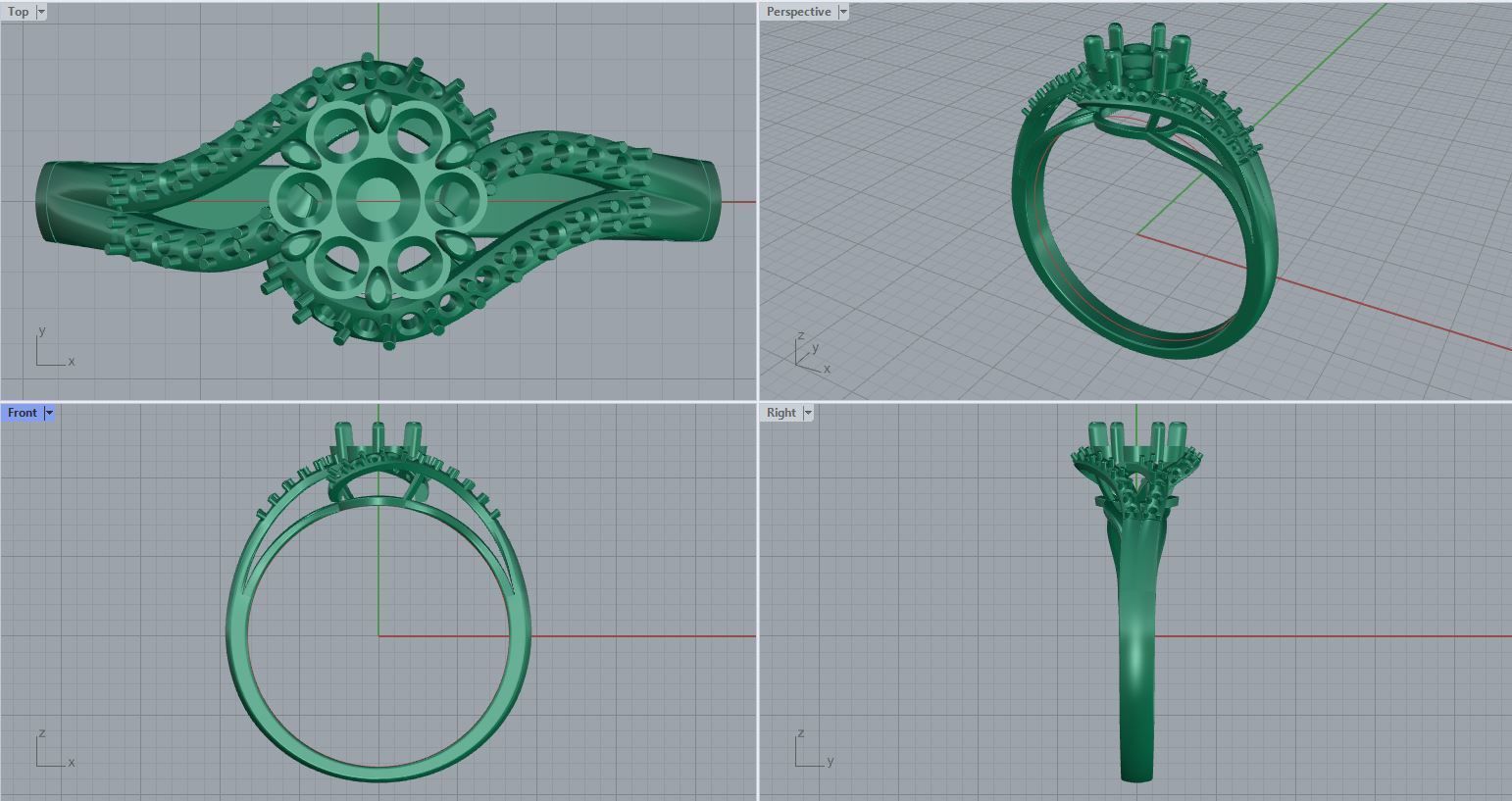Activate the Front viewport title label
The height and width of the screenshot is (801, 1512).
click(x=23, y=413)
